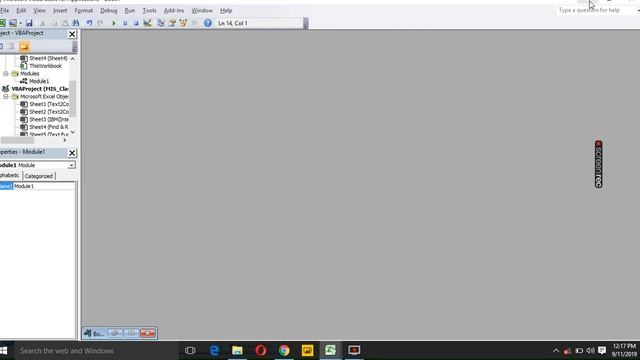Toggle Design Mode icon

[x=147, y=23]
